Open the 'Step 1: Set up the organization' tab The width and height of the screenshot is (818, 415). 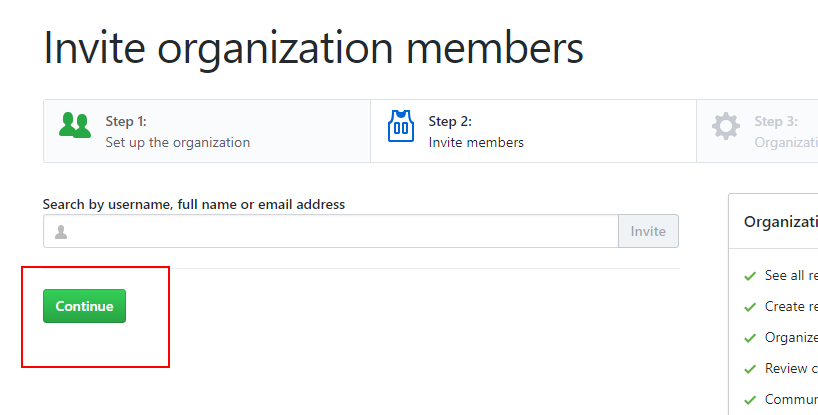coord(206,131)
